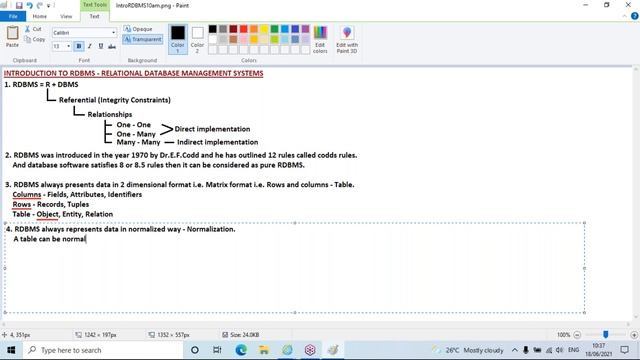The image size is (640, 360).
Task: Click the vertical scrollbar of canvas
Action: pos(636,192)
